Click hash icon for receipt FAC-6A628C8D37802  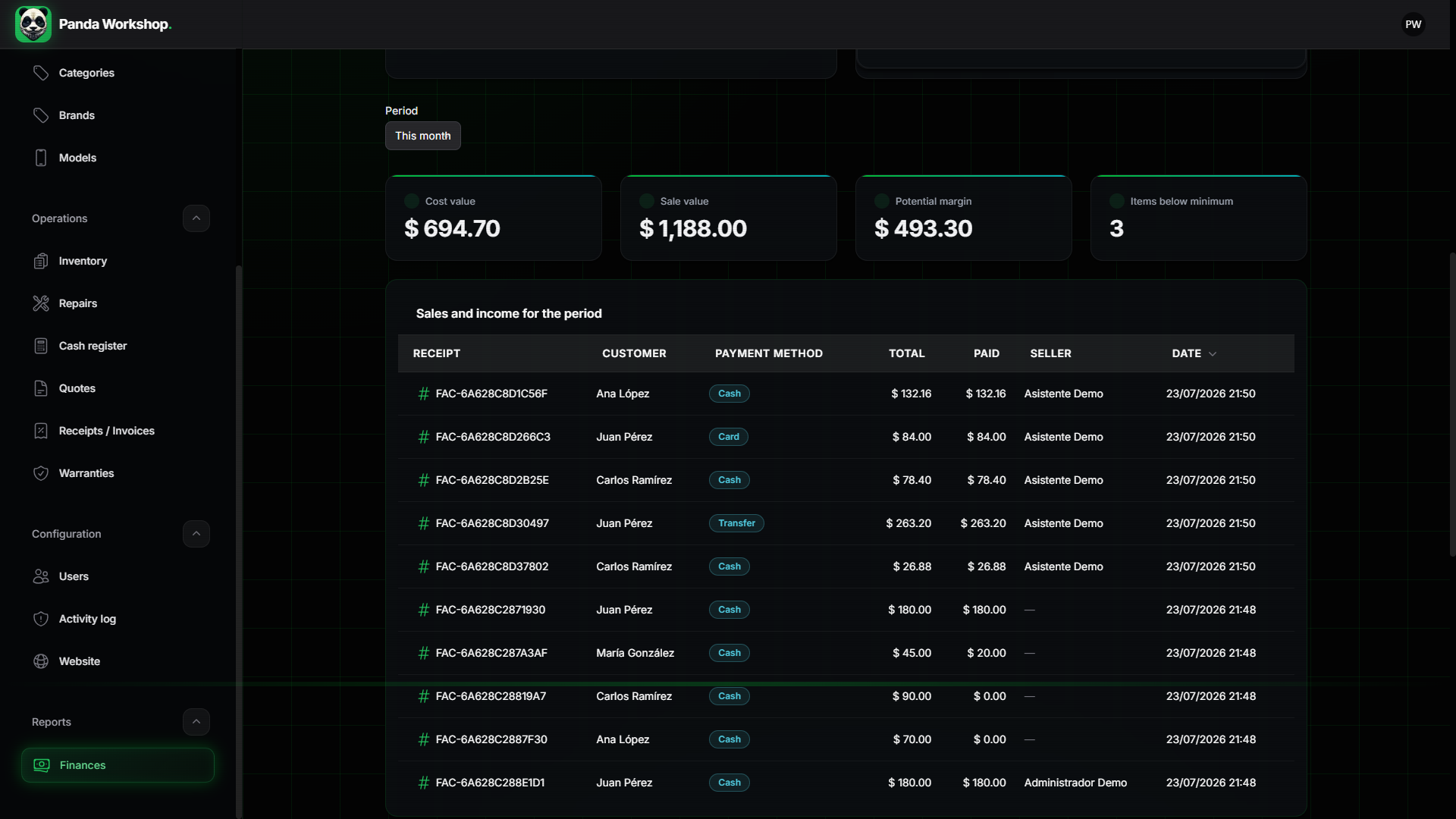tap(424, 566)
